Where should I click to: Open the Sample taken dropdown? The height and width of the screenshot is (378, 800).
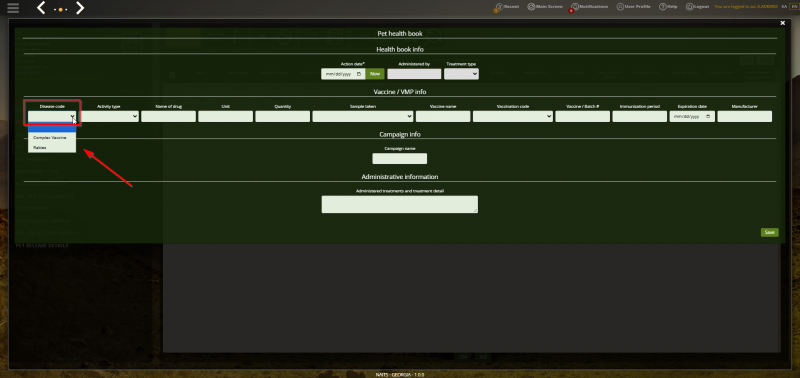(x=363, y=116)
